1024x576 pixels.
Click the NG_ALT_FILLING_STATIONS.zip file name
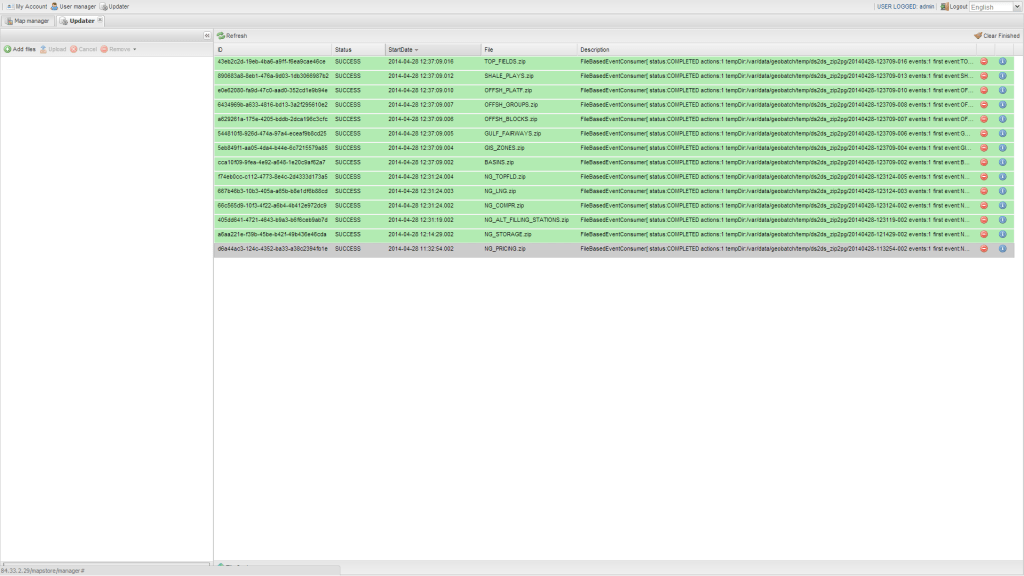coord(526,219)
